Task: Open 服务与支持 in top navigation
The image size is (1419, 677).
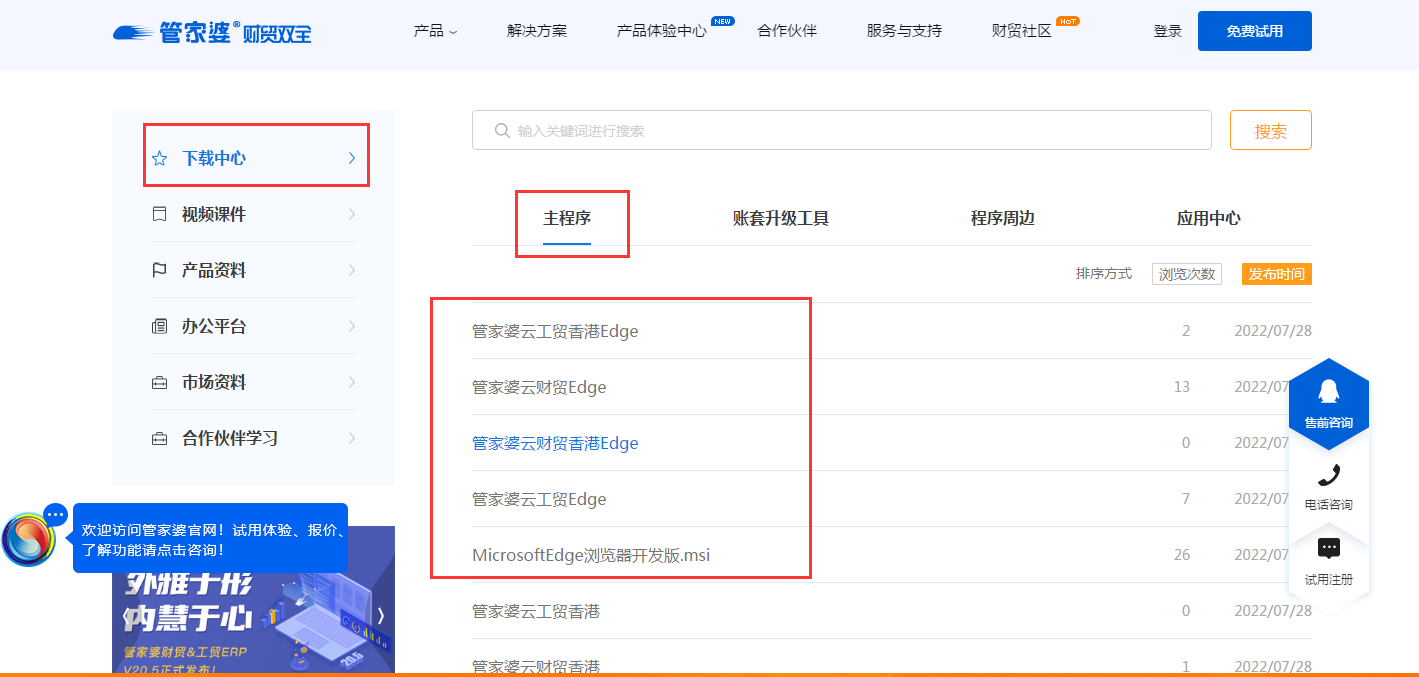Action: point(904,31)
